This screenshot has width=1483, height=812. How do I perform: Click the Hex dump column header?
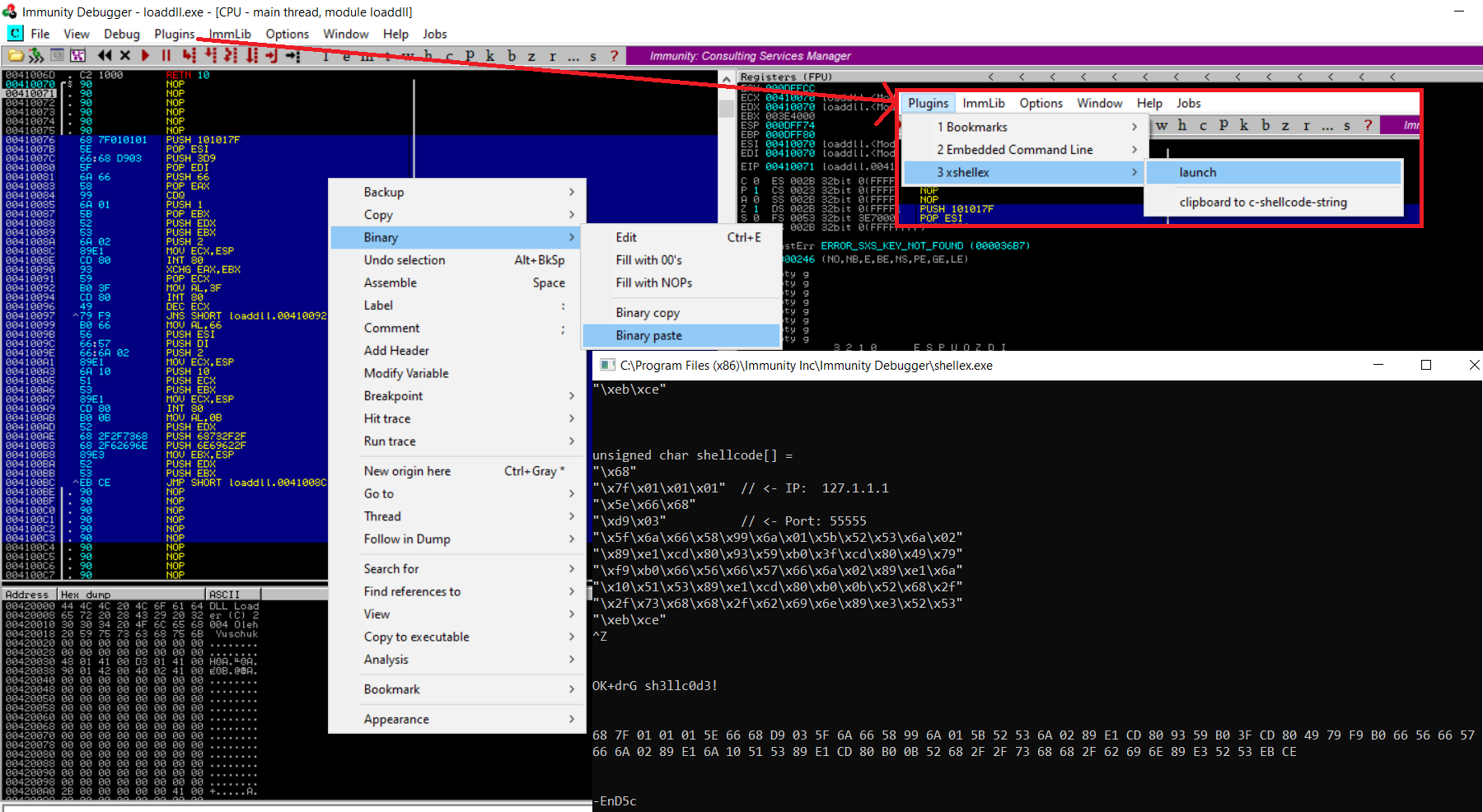coord(131,594)
